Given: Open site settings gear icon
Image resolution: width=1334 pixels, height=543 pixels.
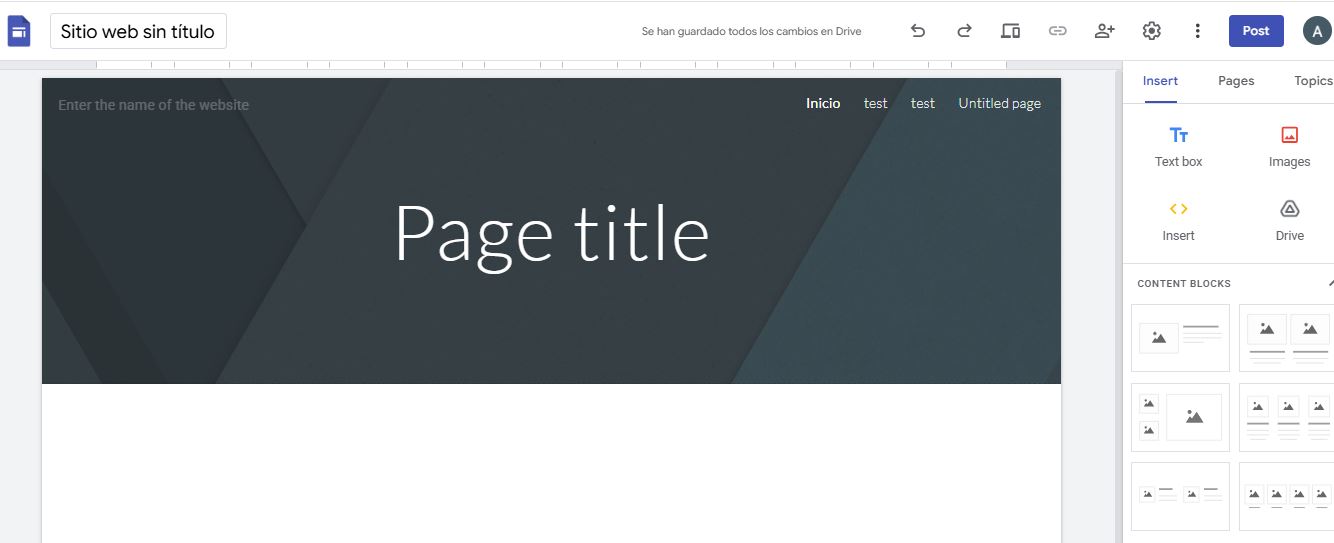Looking at the screenshot, I should 1151,31.
